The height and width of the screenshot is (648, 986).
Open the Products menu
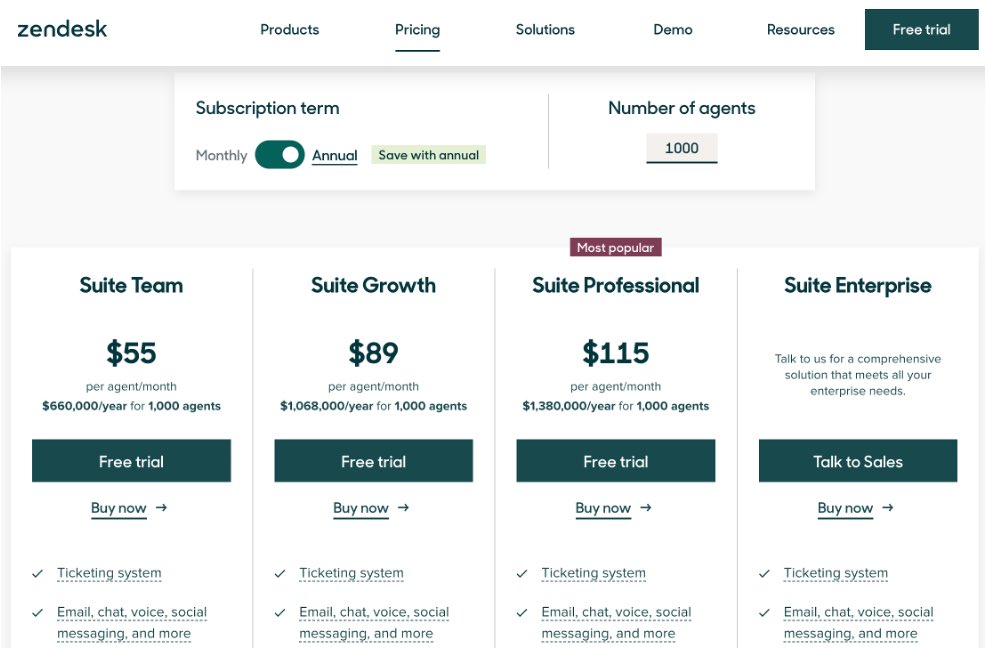click(289, 29)
